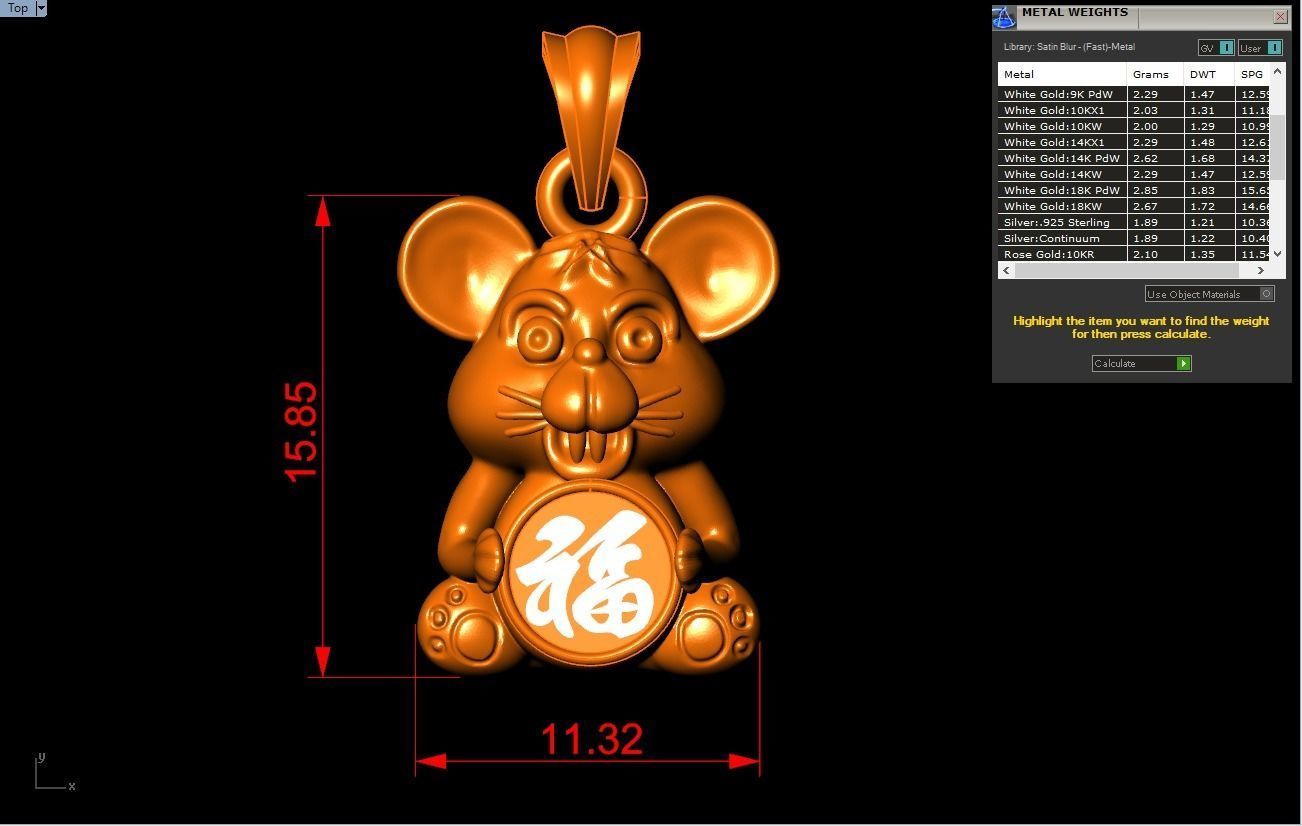Click the Metal Weights panel title bar

click(1142, 17)
